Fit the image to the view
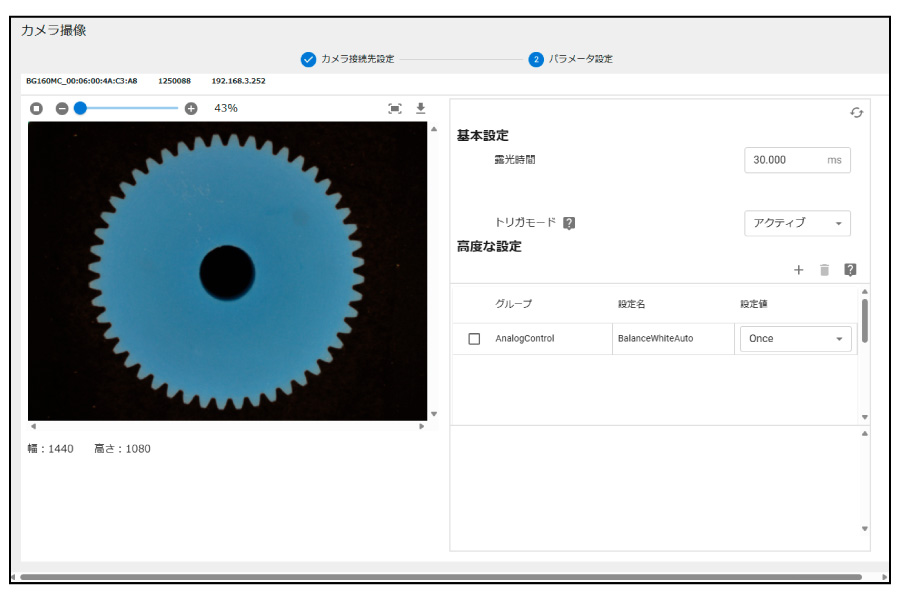 click(395, 108)
